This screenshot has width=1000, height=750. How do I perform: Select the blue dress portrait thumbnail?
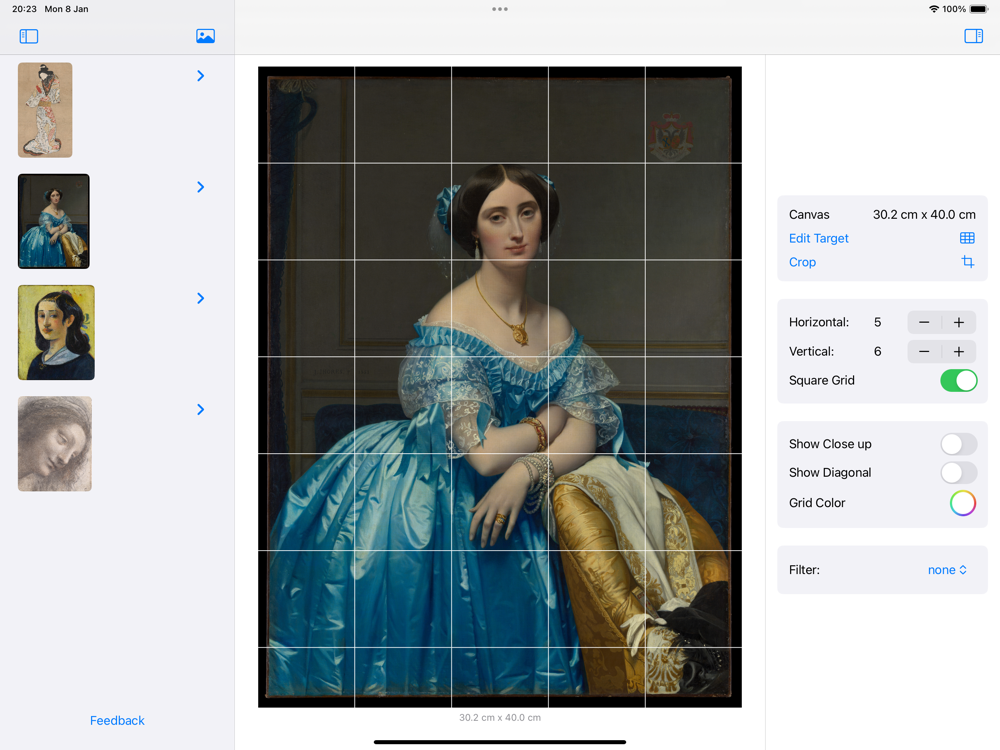coord(54,221)
